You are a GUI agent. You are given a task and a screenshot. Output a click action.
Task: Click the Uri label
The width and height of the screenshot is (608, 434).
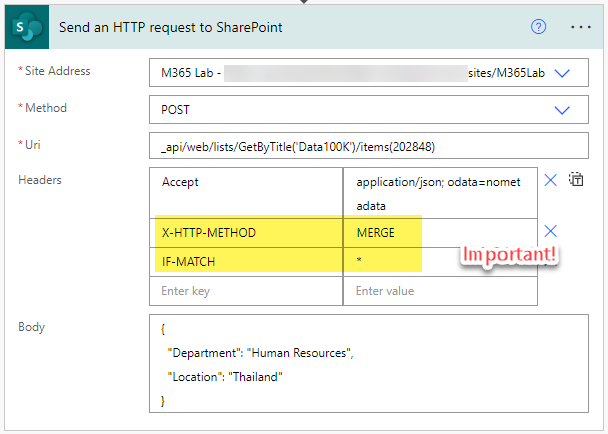[33, 145]
